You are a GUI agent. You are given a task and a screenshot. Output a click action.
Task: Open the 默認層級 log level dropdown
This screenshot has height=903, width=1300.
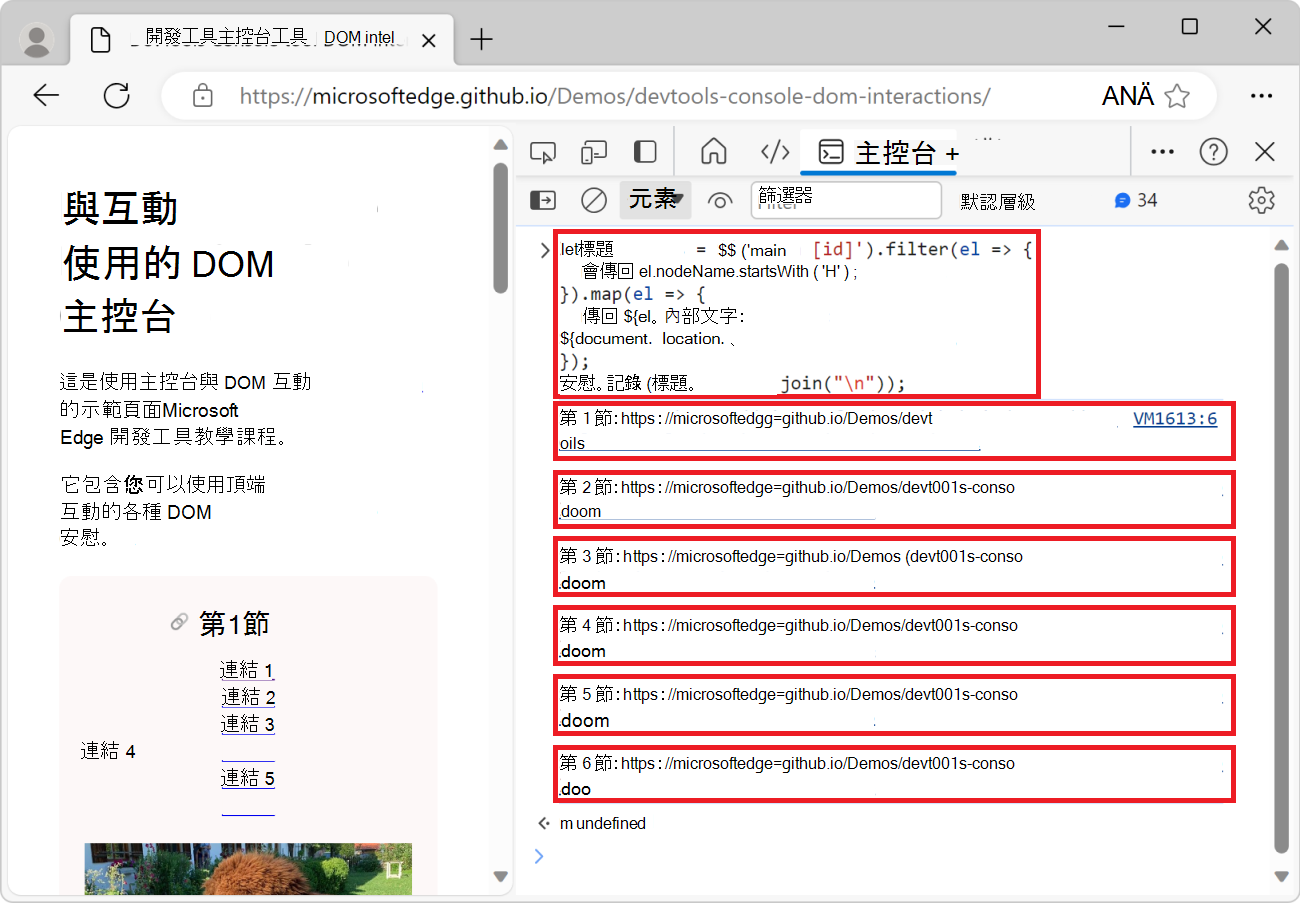click(x=997, y=200)
